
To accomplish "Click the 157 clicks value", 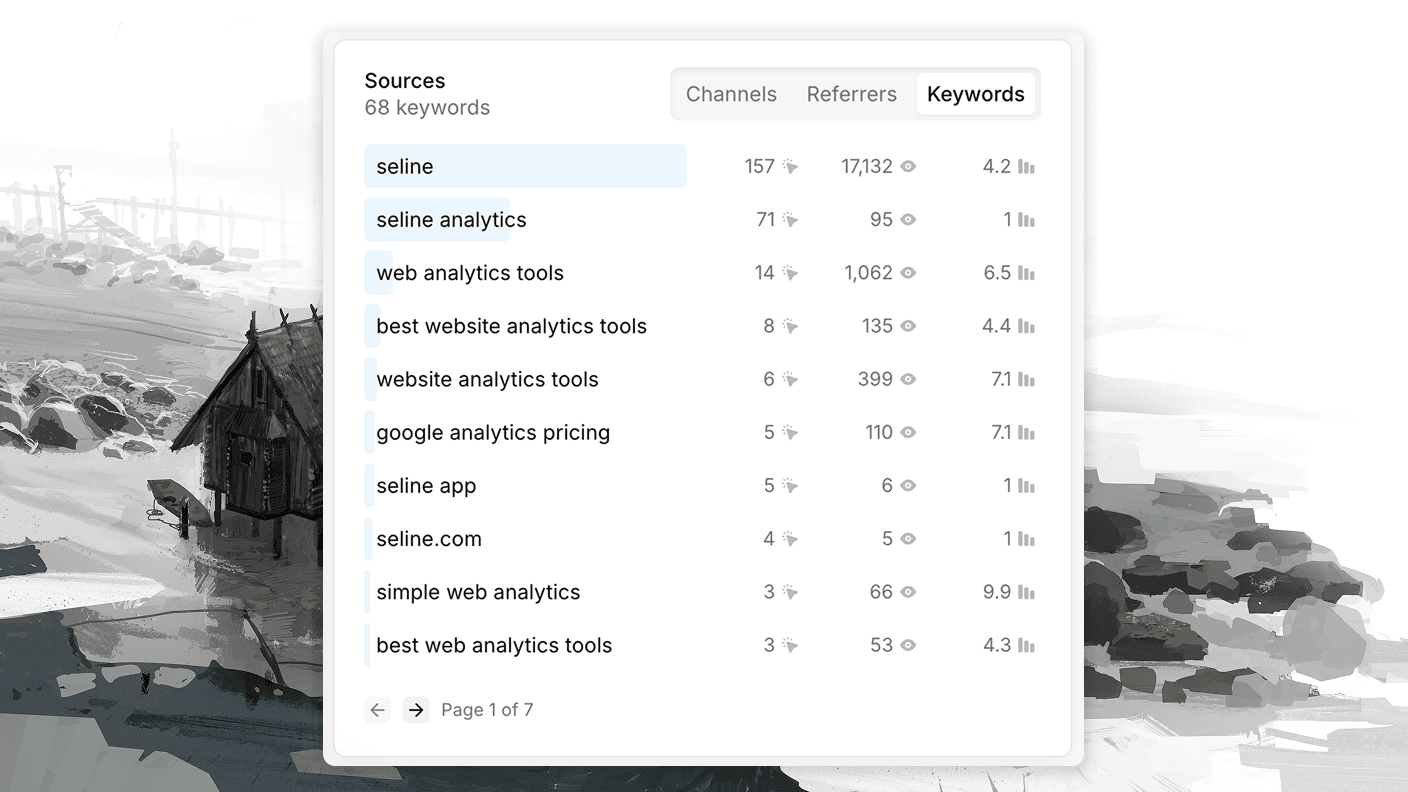I will point(760,166).
